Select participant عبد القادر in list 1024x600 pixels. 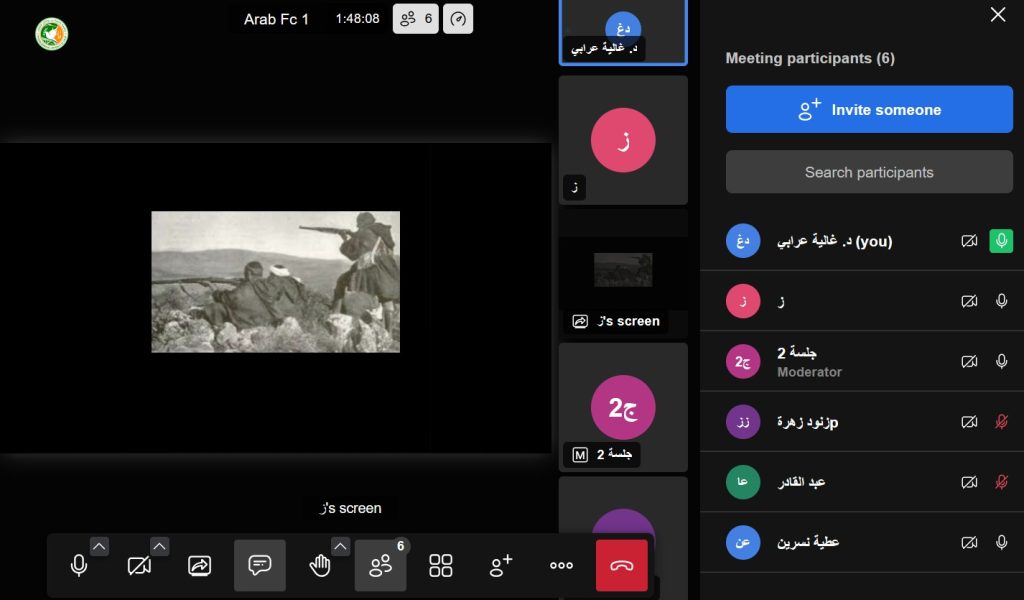point(801,482)
